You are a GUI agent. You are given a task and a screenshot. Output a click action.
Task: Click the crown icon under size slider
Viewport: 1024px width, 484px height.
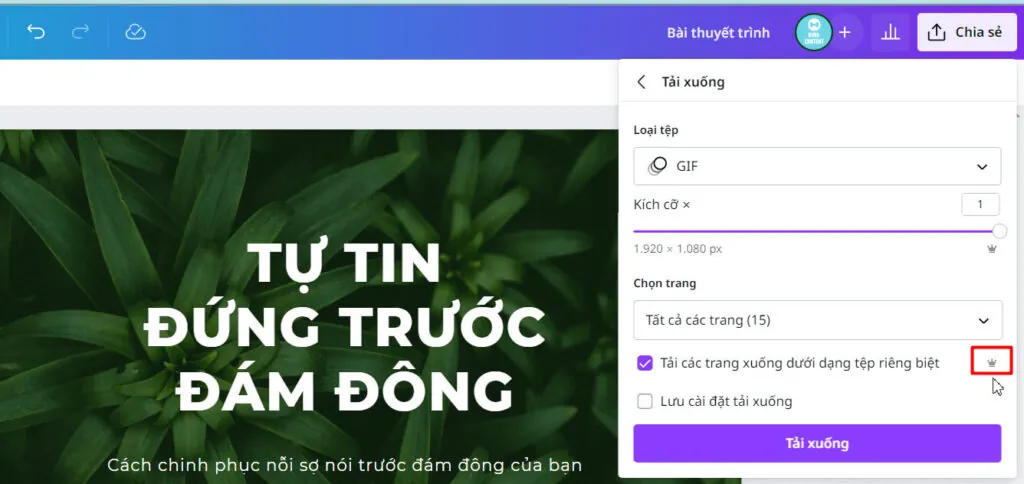tap(992, 249)
